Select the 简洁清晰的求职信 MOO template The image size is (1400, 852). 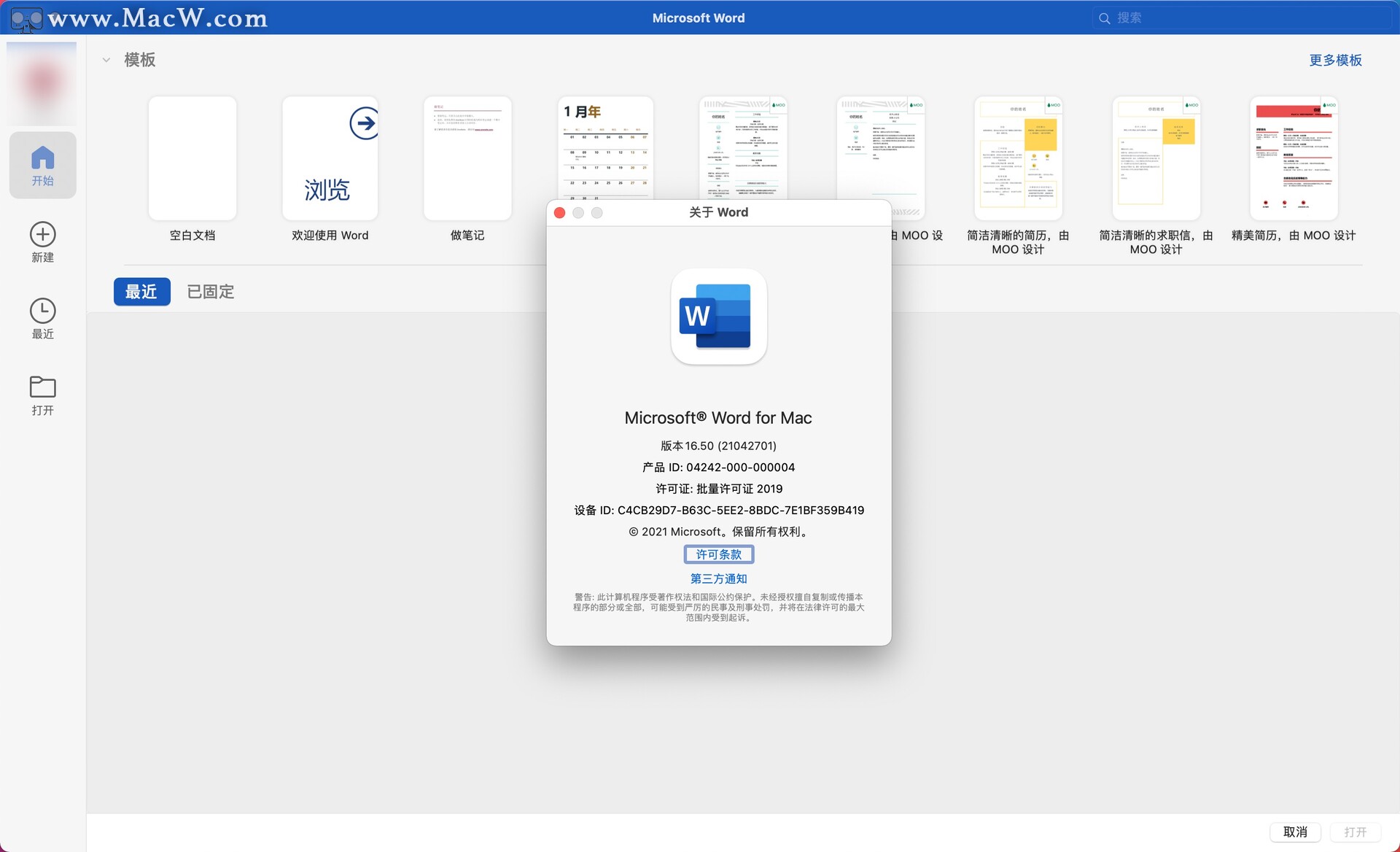pos(1156,158)
